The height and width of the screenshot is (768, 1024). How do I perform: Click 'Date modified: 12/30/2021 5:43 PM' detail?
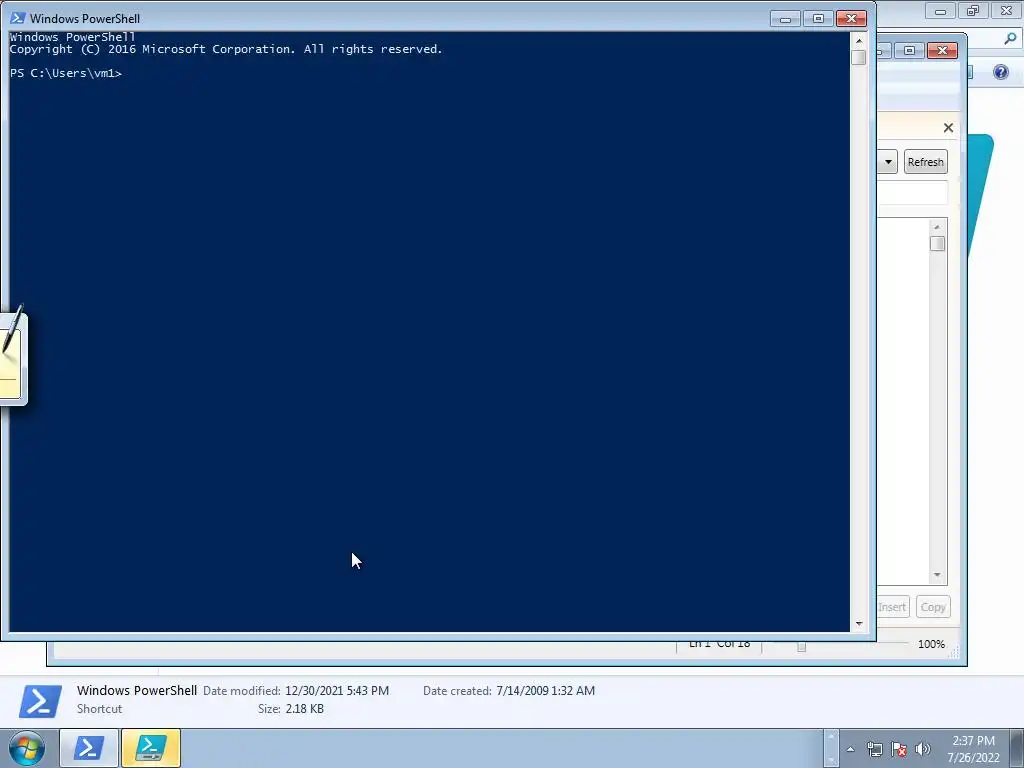tap(296, 691)
